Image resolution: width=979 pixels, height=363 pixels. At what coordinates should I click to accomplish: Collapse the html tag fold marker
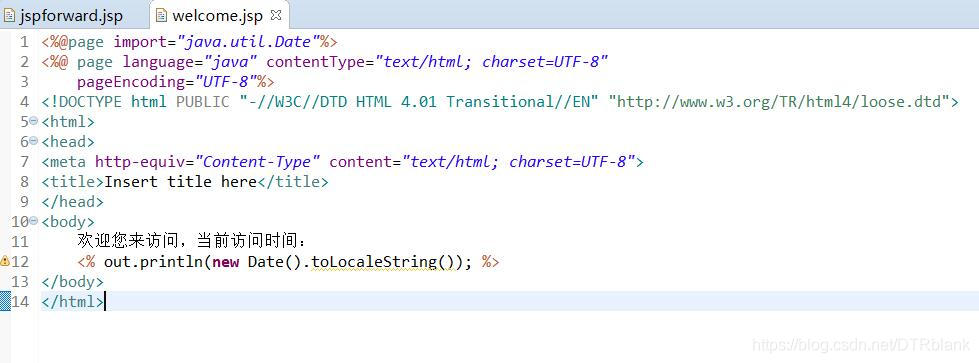pos(34,121)
